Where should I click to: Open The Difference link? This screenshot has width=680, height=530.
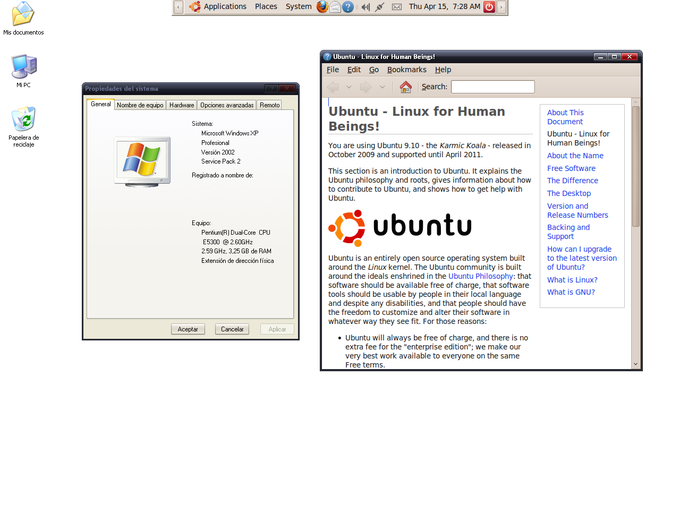tap(572, 181)
